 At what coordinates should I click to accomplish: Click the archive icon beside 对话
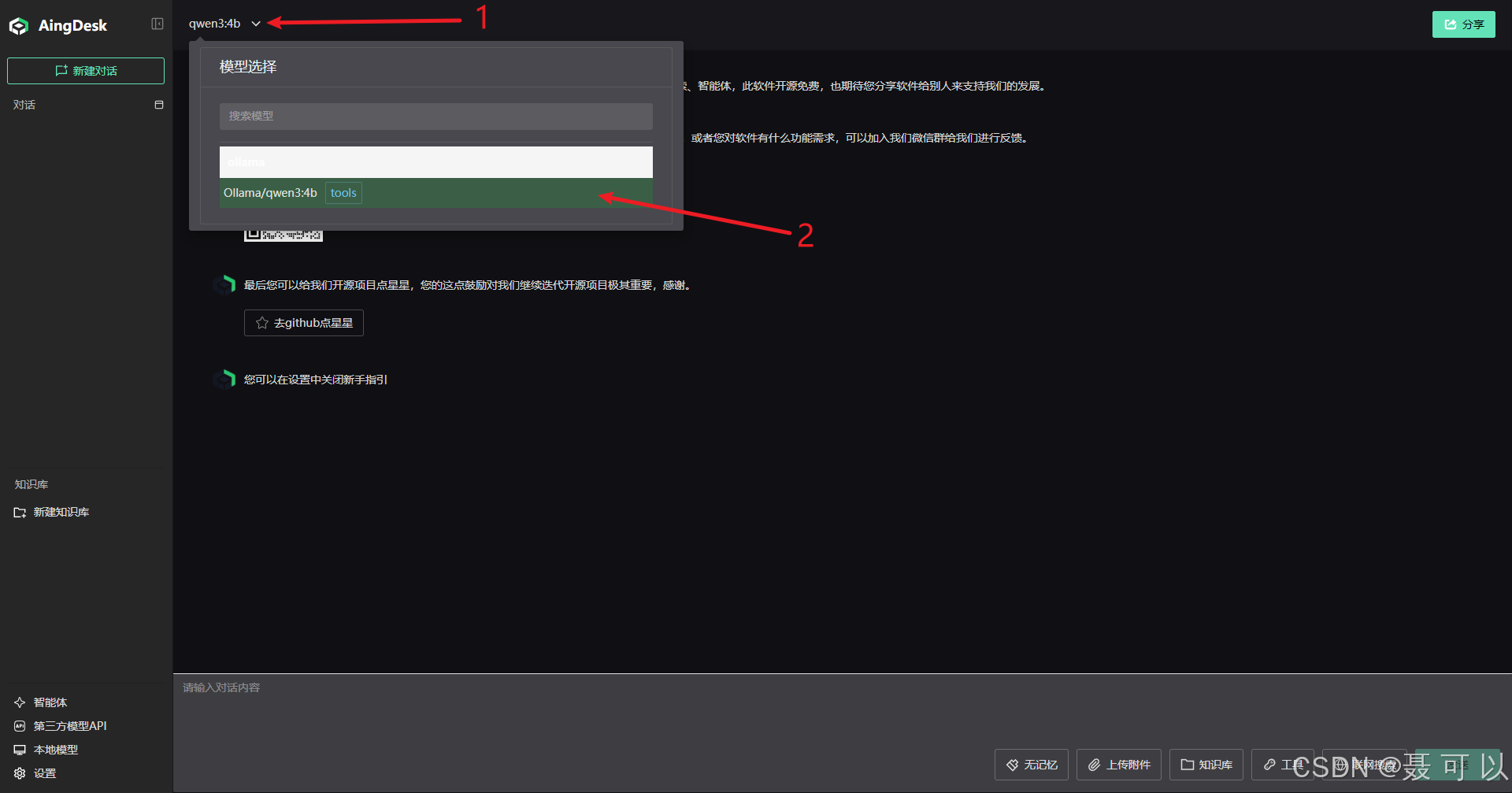coord(159,105)
